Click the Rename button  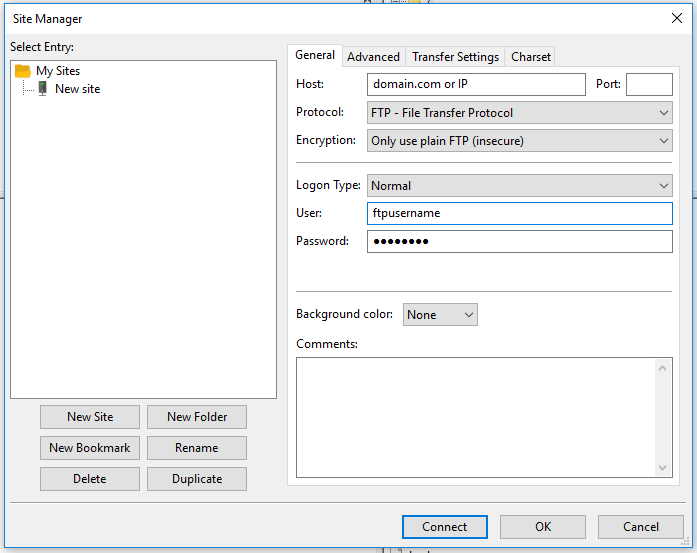(x=197, y=448)
